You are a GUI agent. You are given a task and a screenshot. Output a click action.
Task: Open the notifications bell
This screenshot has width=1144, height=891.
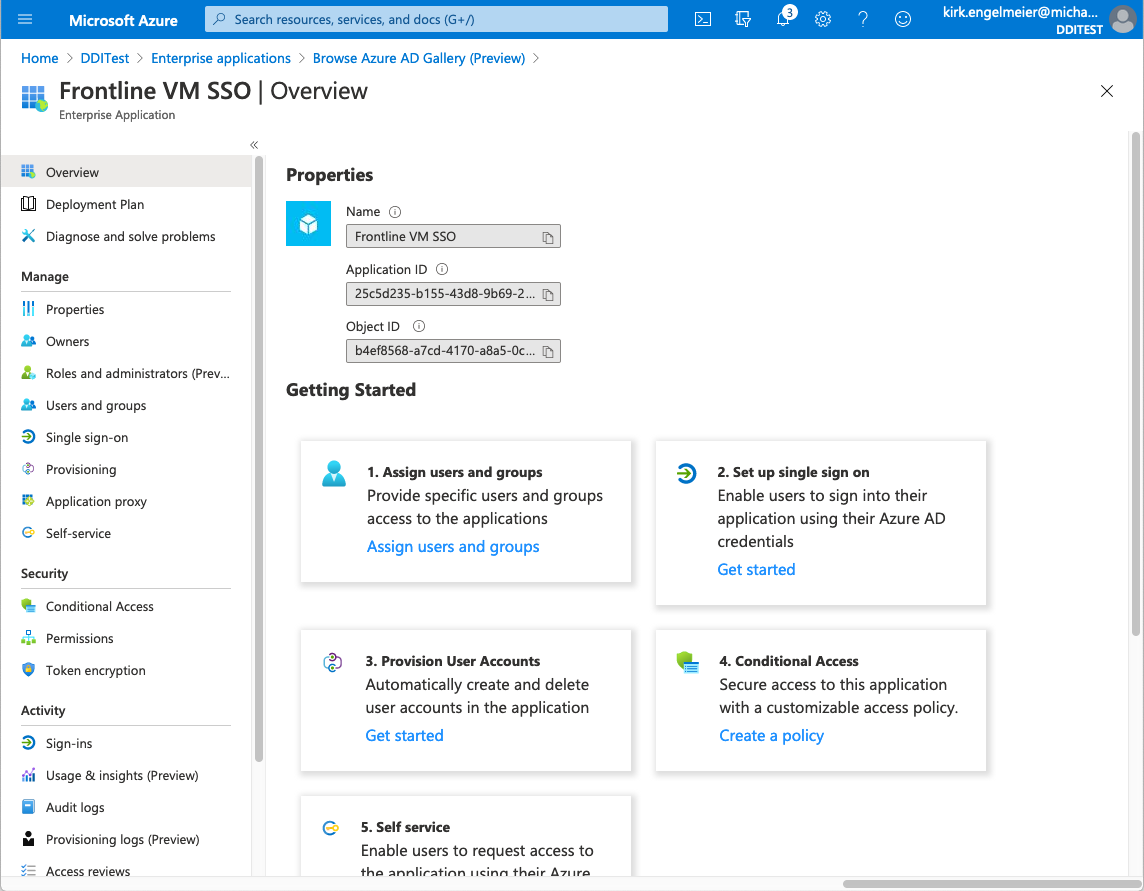(x=782, y=19)
